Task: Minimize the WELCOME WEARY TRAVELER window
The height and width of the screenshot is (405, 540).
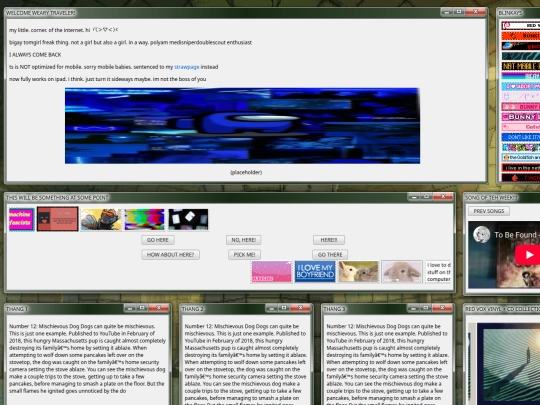Action: [x=447, y=12]
